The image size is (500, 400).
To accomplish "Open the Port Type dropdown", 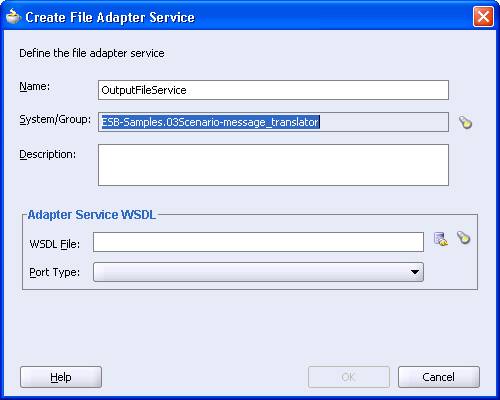I will coord(258,272).
